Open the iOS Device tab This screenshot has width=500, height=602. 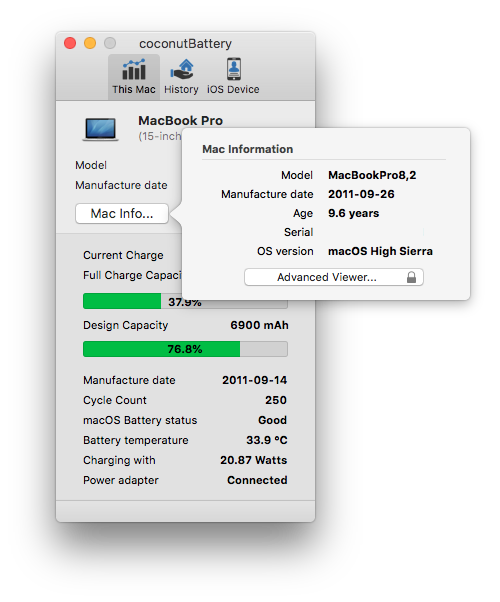(233, 77)
